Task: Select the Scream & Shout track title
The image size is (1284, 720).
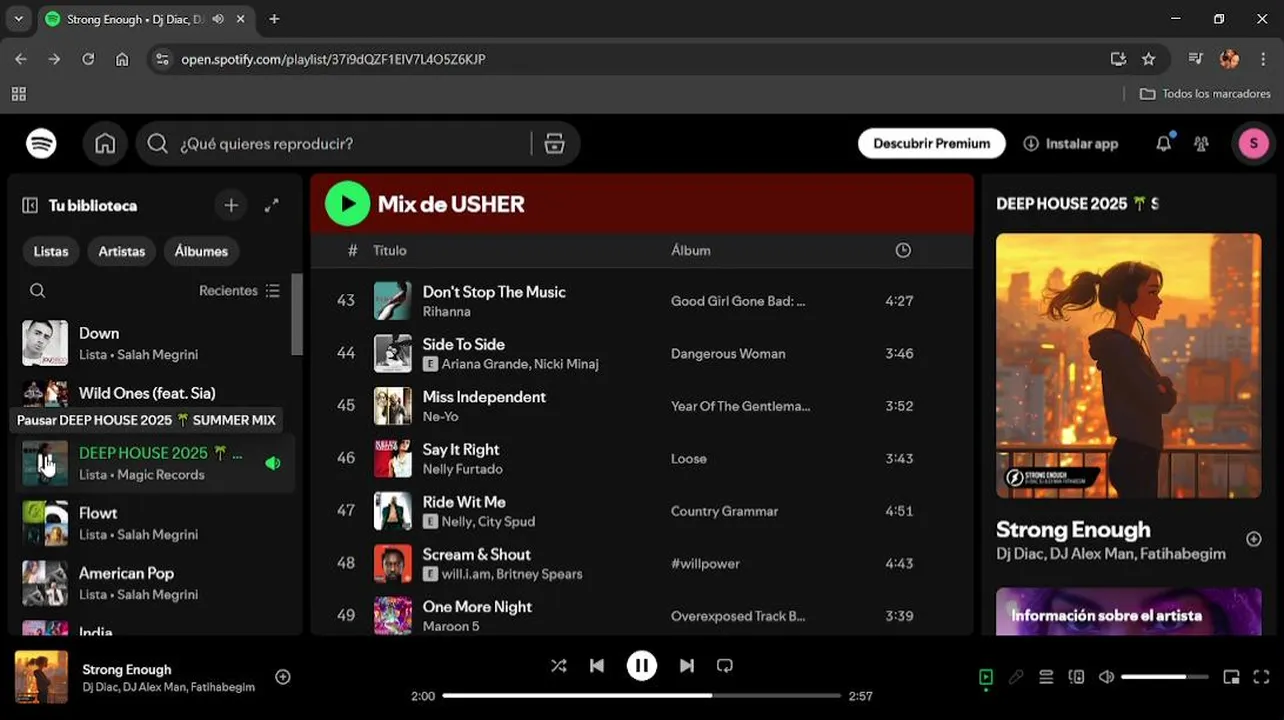Action: pyautogui.click(x=477, y=555)
